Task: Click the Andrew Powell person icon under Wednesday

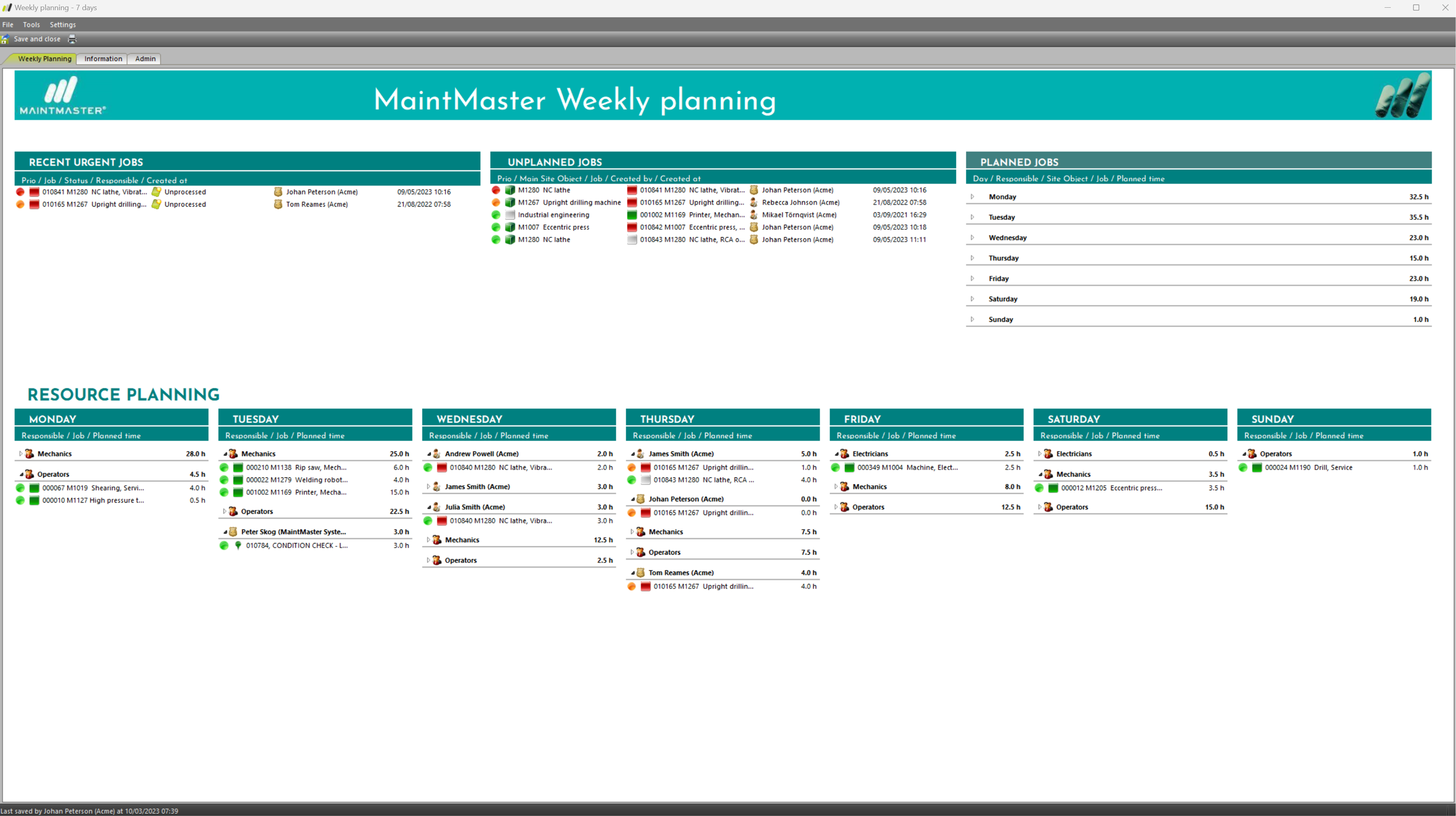Action: (x=437, y=454)
